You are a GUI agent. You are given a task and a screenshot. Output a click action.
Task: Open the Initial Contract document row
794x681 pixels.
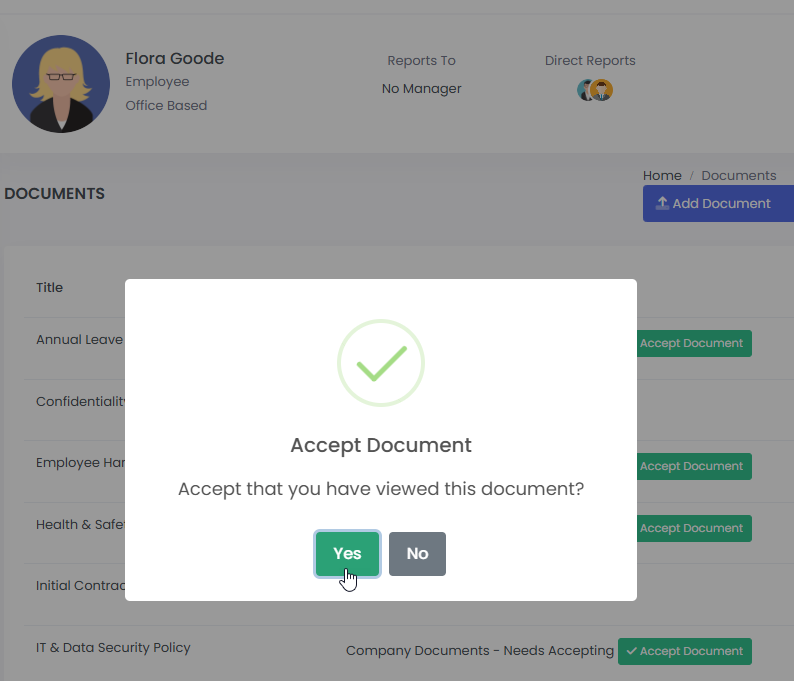tap(80, 585)
